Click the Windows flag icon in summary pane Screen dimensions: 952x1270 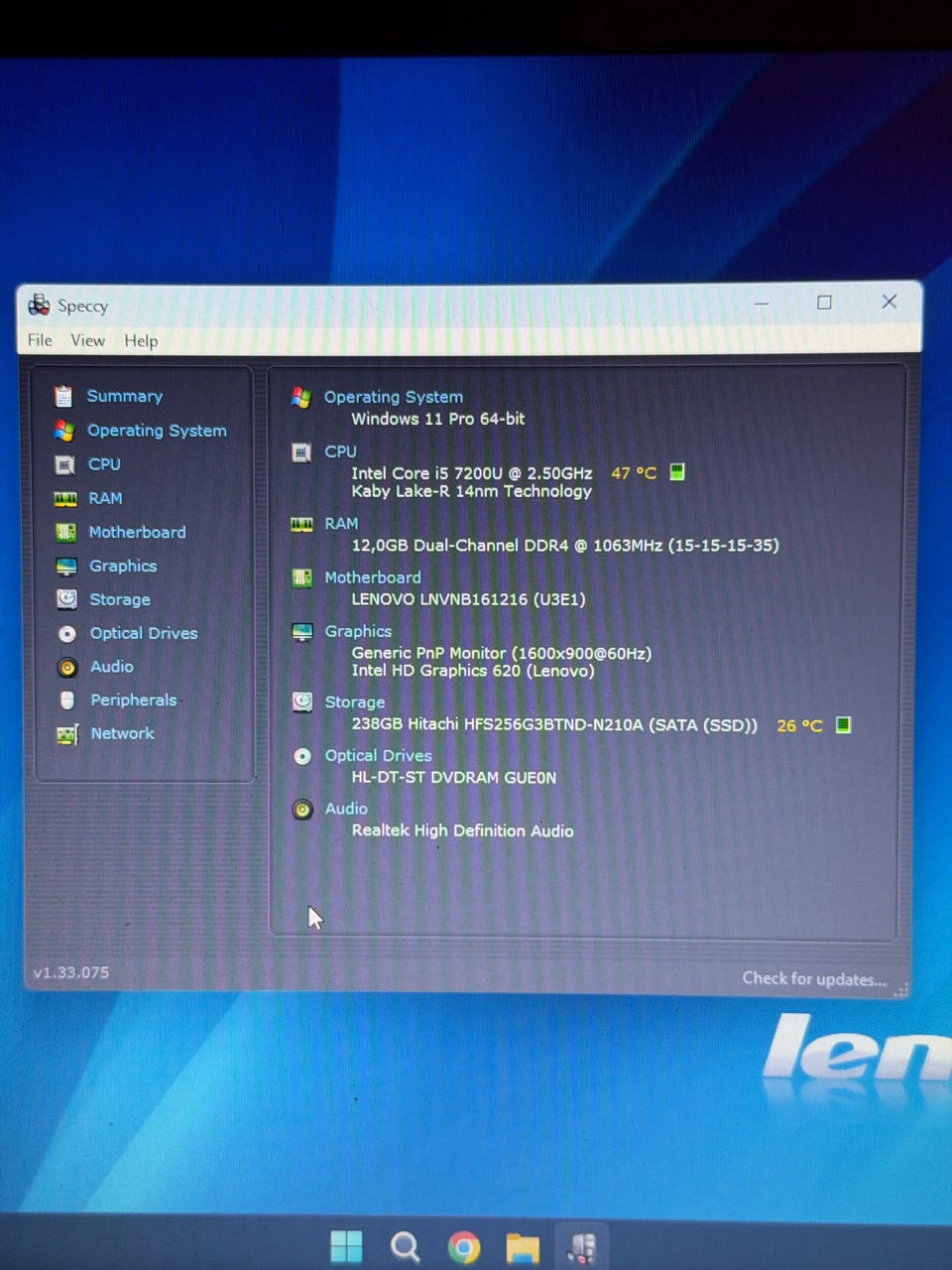coord(301,398)
